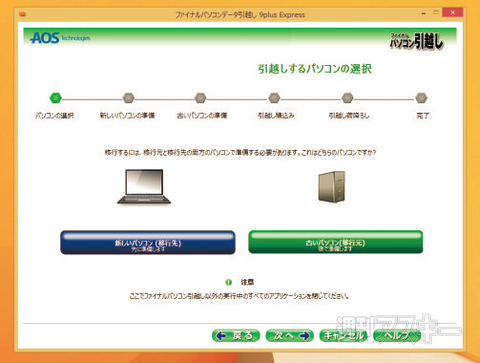The height and width of the screenshot is (363, 480).
Task: Click the 移行するには instruction sentence
Action: 240,152
